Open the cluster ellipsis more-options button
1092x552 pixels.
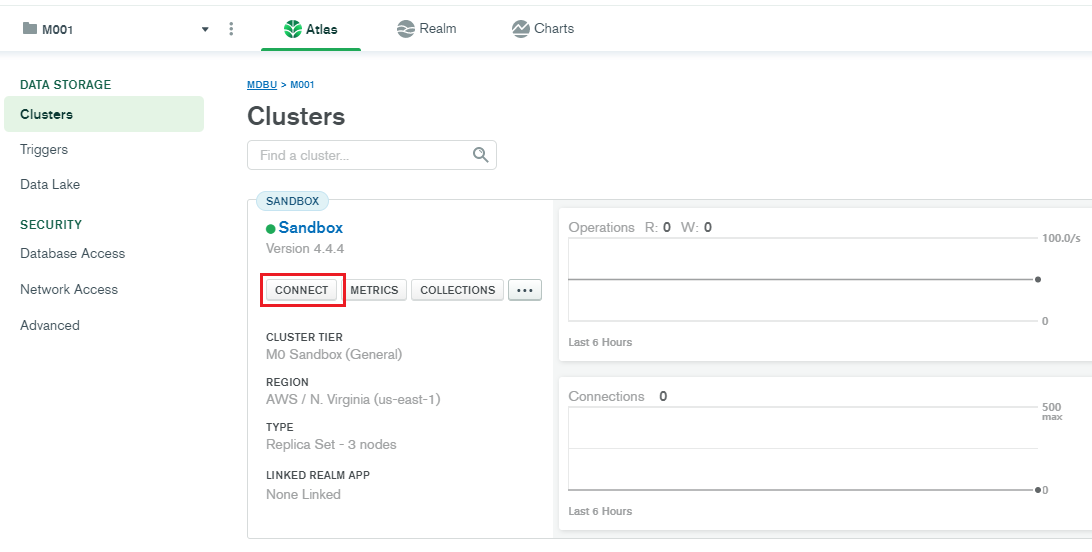[x=525, y=290]
